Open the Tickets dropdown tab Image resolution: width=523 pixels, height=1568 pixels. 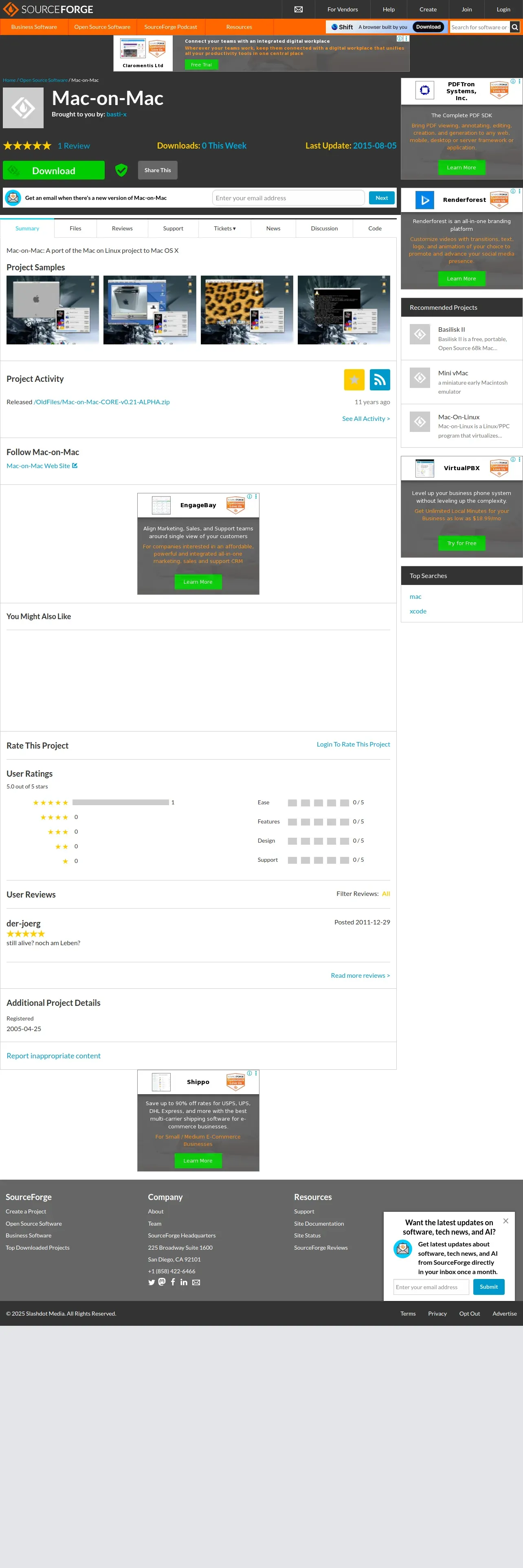tap(225, 228)
